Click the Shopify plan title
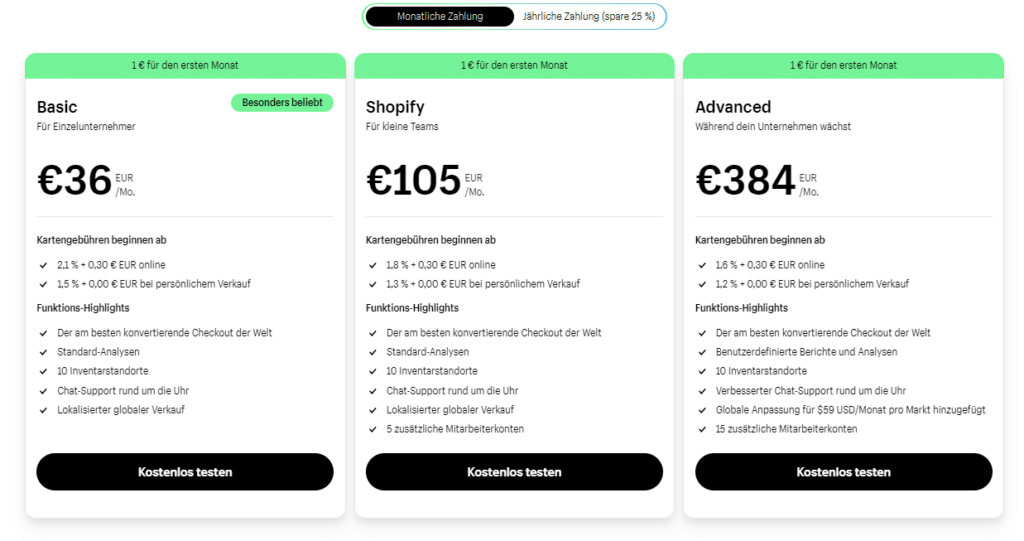This screenshot has height=541, width=1024. click(395, 107)
